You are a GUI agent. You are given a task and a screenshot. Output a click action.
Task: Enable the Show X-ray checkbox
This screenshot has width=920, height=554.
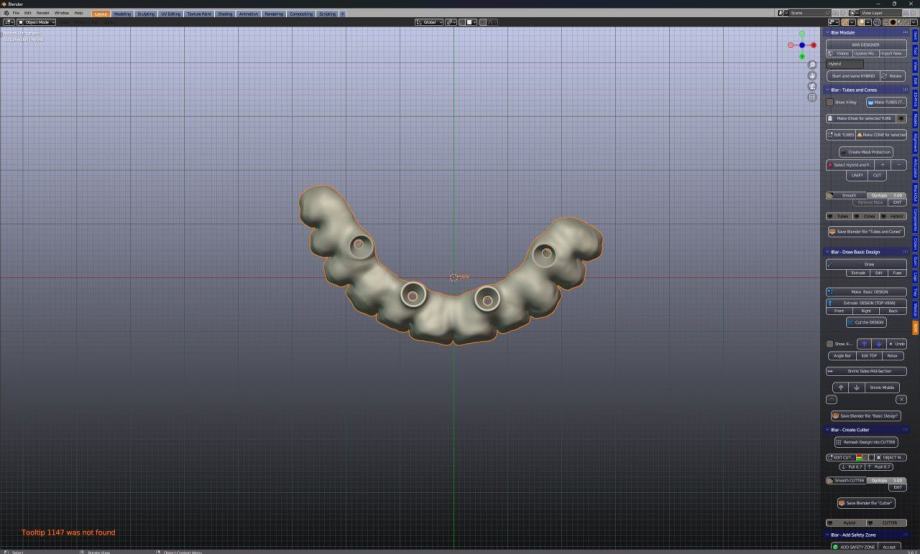click(830, 102)
